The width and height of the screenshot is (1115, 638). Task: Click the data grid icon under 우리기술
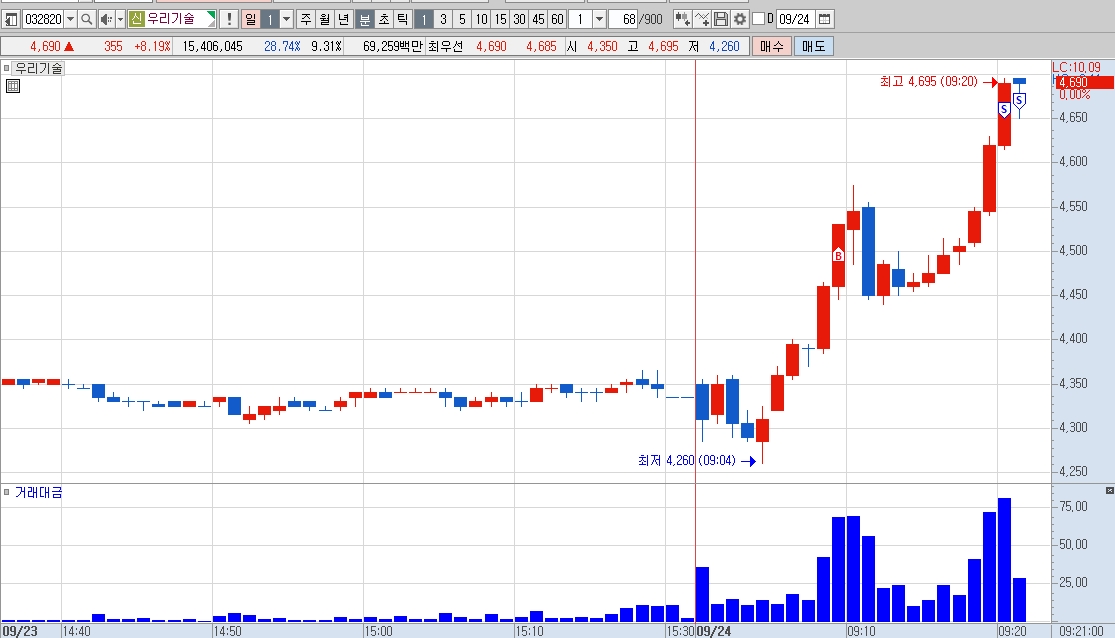click(13, 86)
